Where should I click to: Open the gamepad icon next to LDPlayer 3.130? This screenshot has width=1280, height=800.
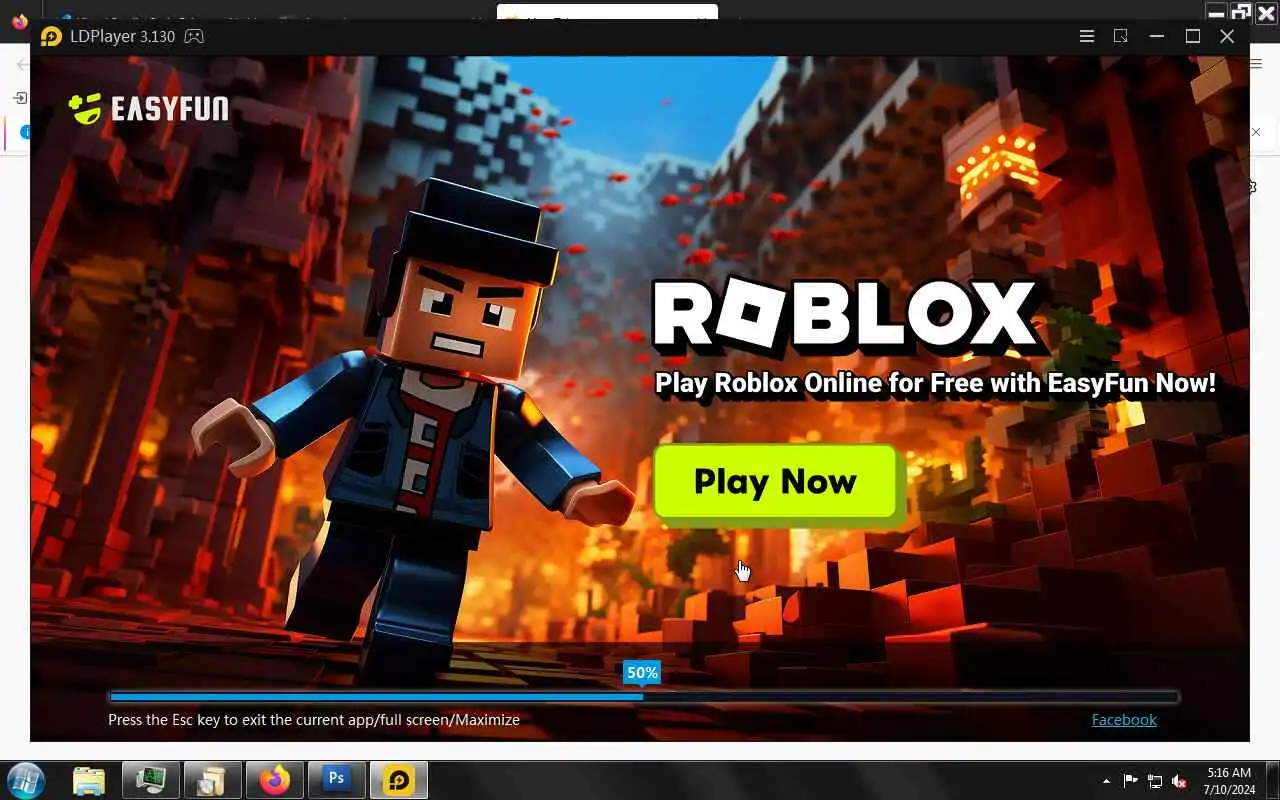194,36
